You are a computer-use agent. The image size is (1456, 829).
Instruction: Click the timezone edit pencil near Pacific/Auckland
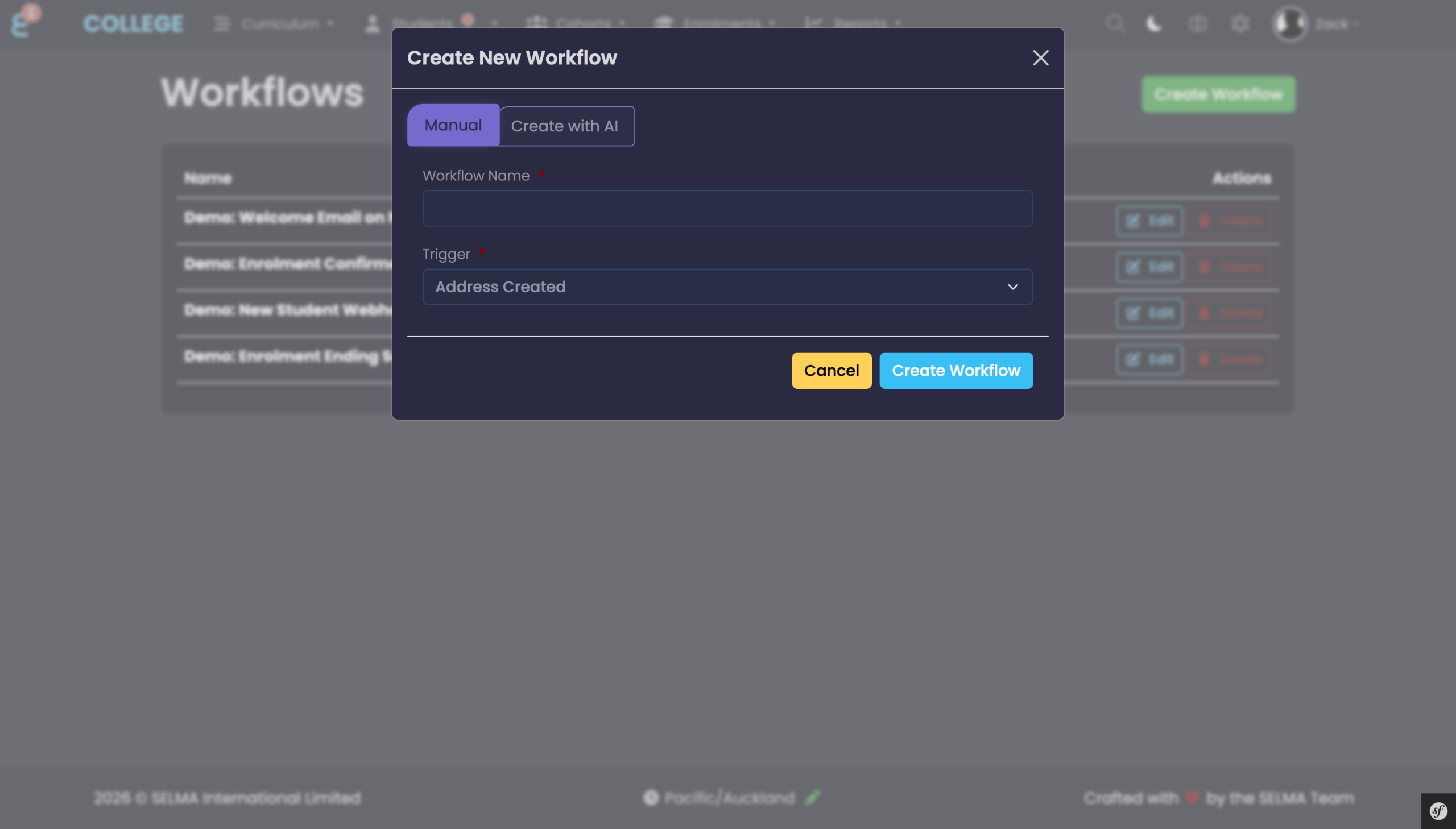click(813, 797)
